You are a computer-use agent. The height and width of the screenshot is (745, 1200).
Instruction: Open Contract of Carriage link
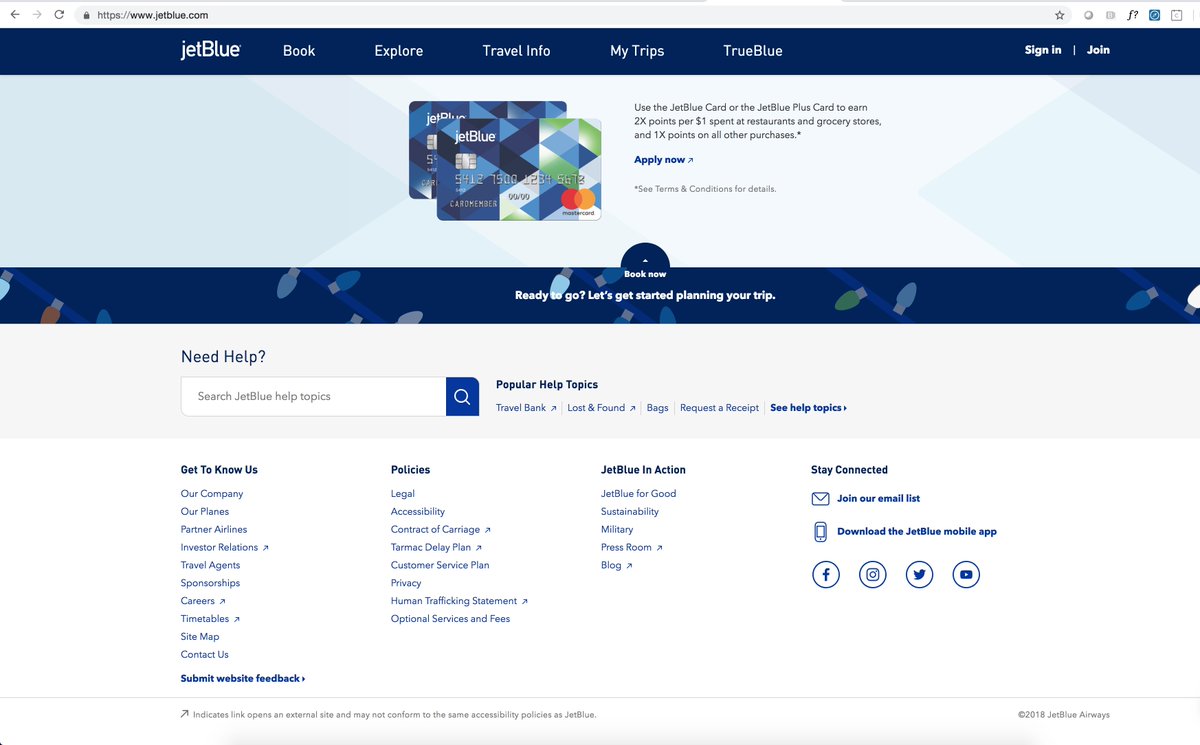pyautogui.click(x=441, y=530)
